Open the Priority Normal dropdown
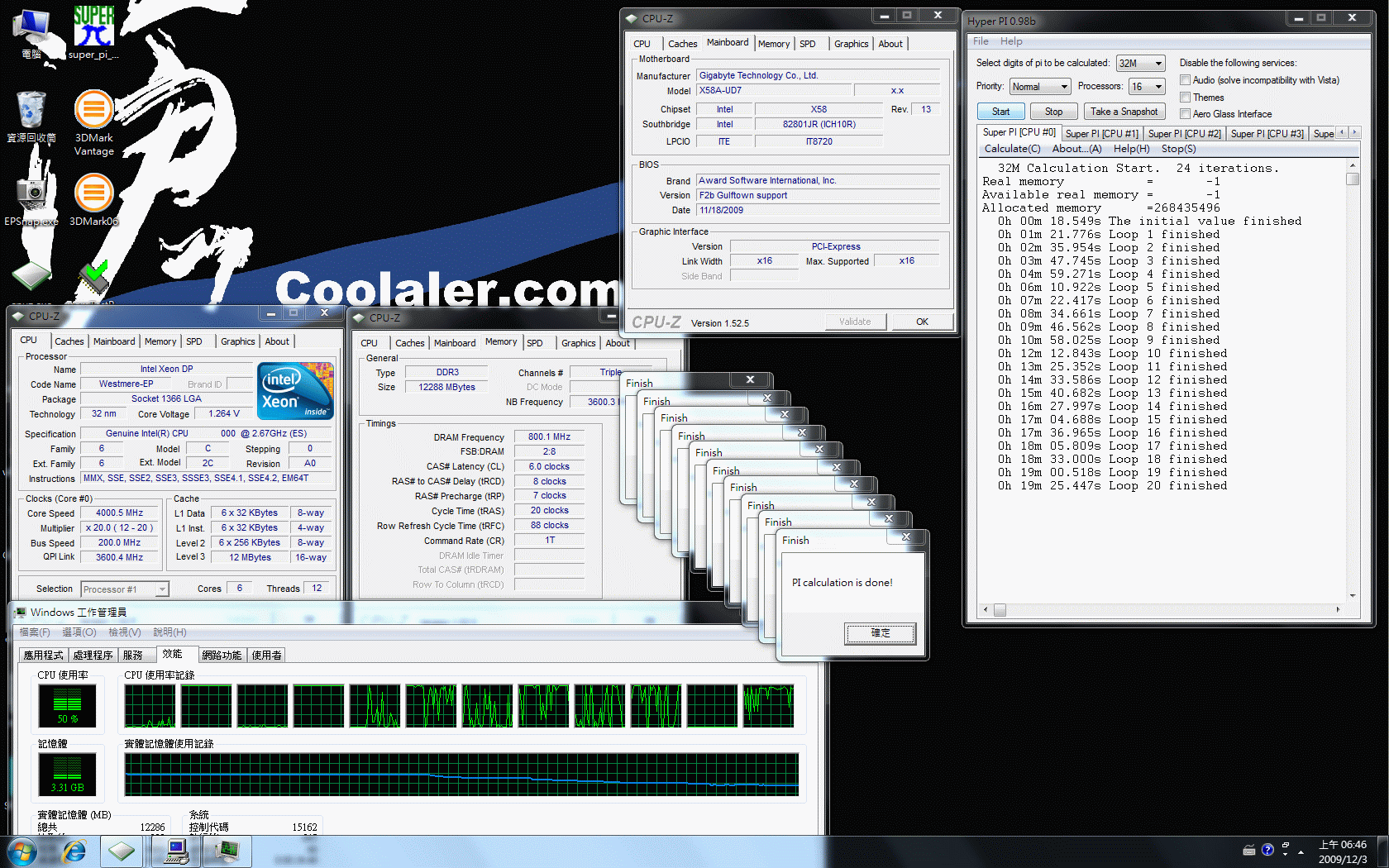Viewport: 1389px width, 868px height. 1040,87
